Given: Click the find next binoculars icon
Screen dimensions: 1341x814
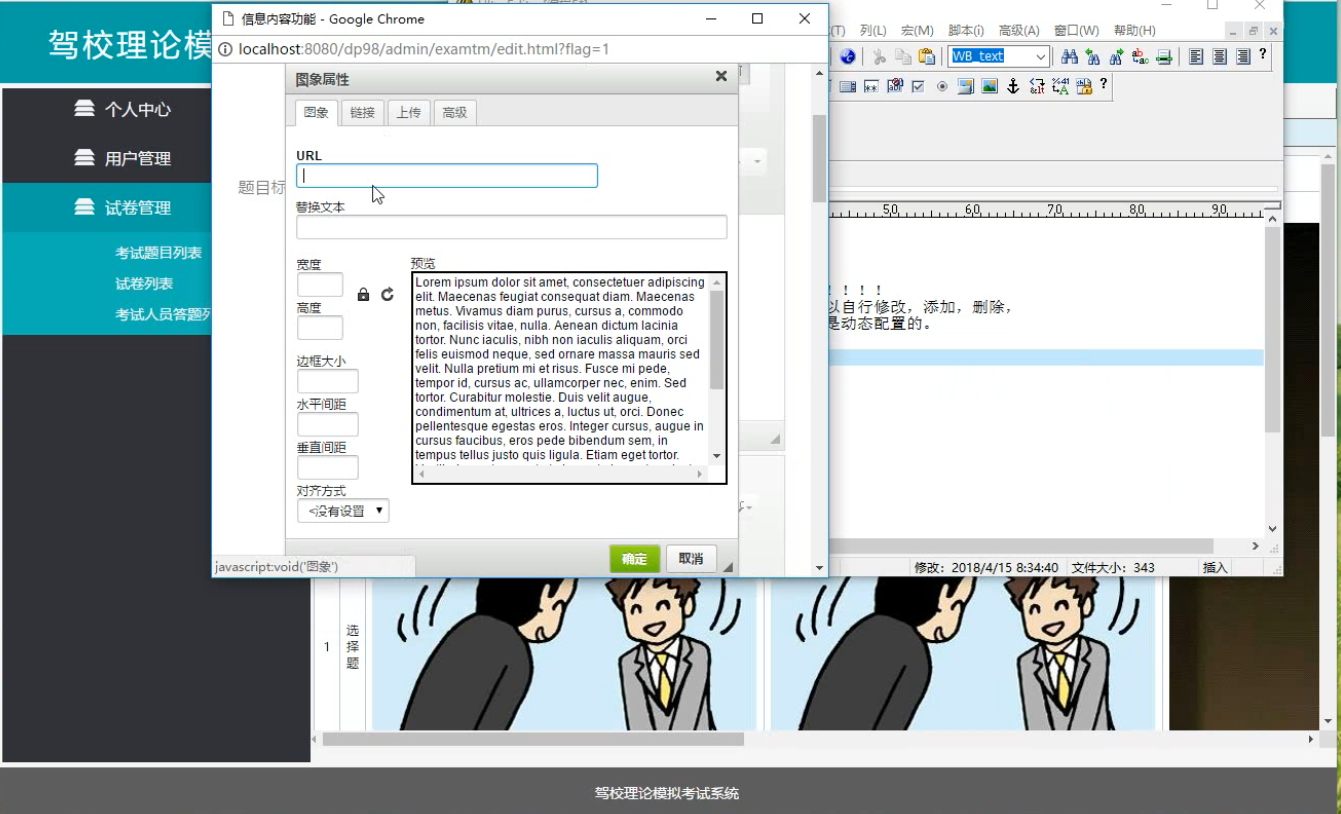Looking at the screenshot, I should click(x=1116, y=57).
